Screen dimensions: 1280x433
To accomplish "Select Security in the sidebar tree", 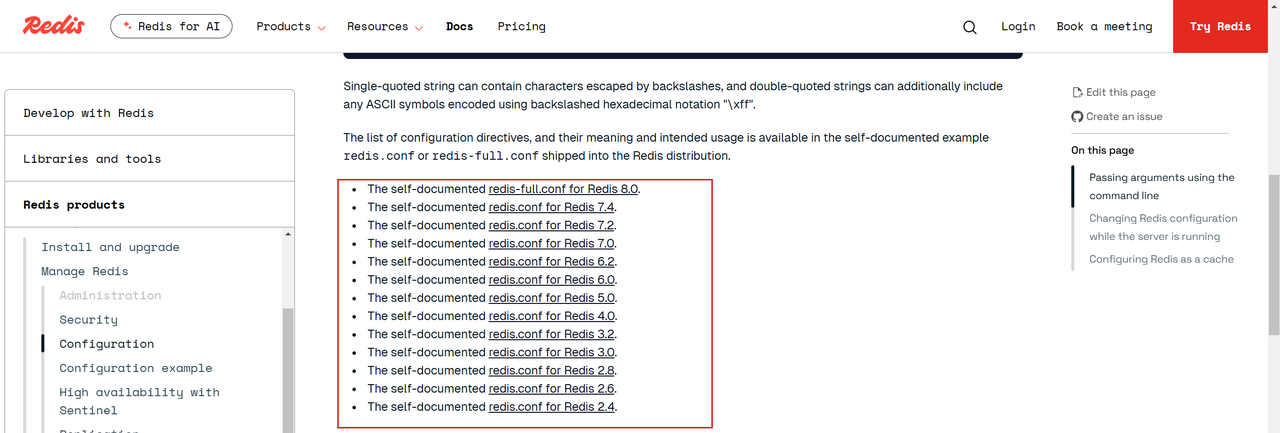I will tap(88, 320).
